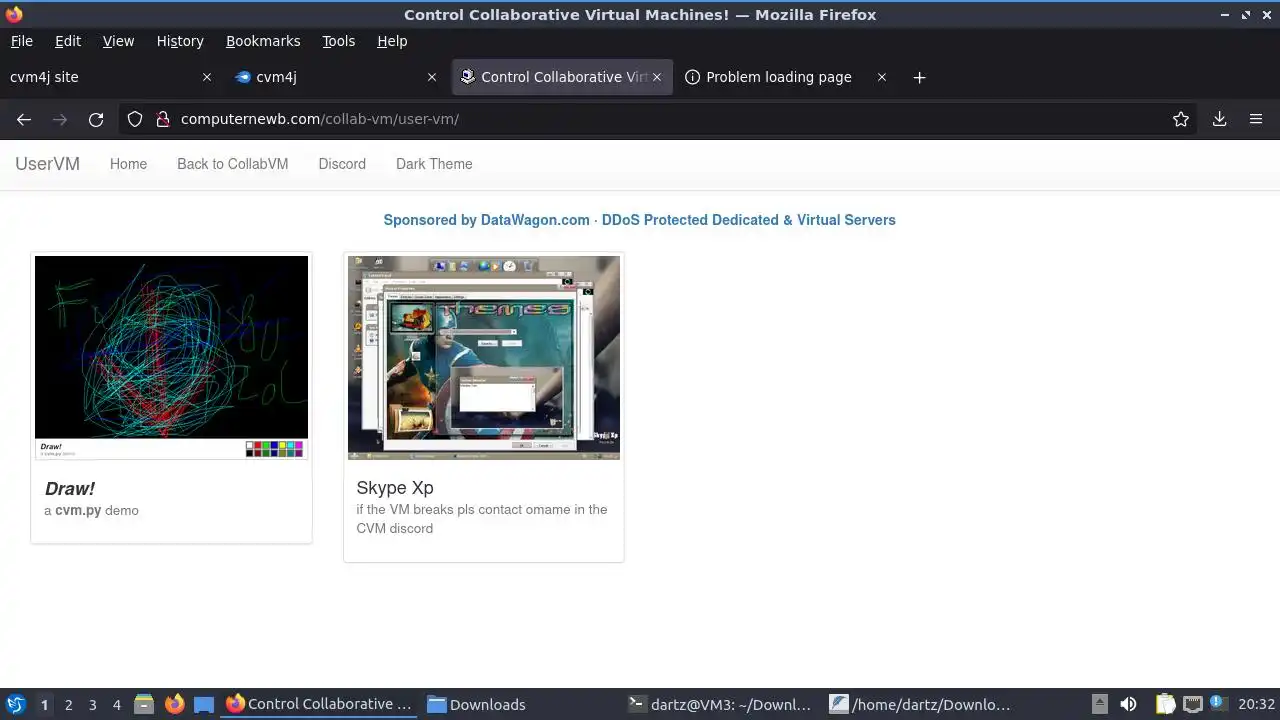Switch to workspace 2
The height and width of the screenshot is (720, 1280).
(68, 705)
